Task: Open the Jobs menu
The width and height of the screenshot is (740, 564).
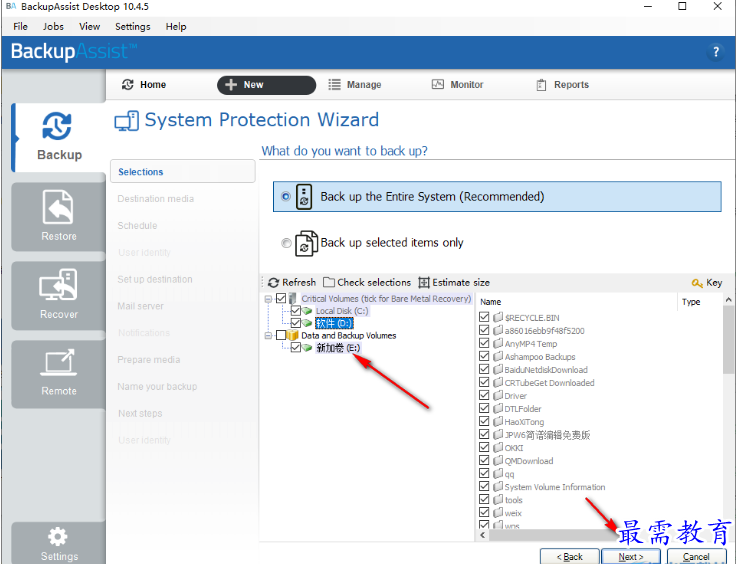Action: (x=53, y=26)
